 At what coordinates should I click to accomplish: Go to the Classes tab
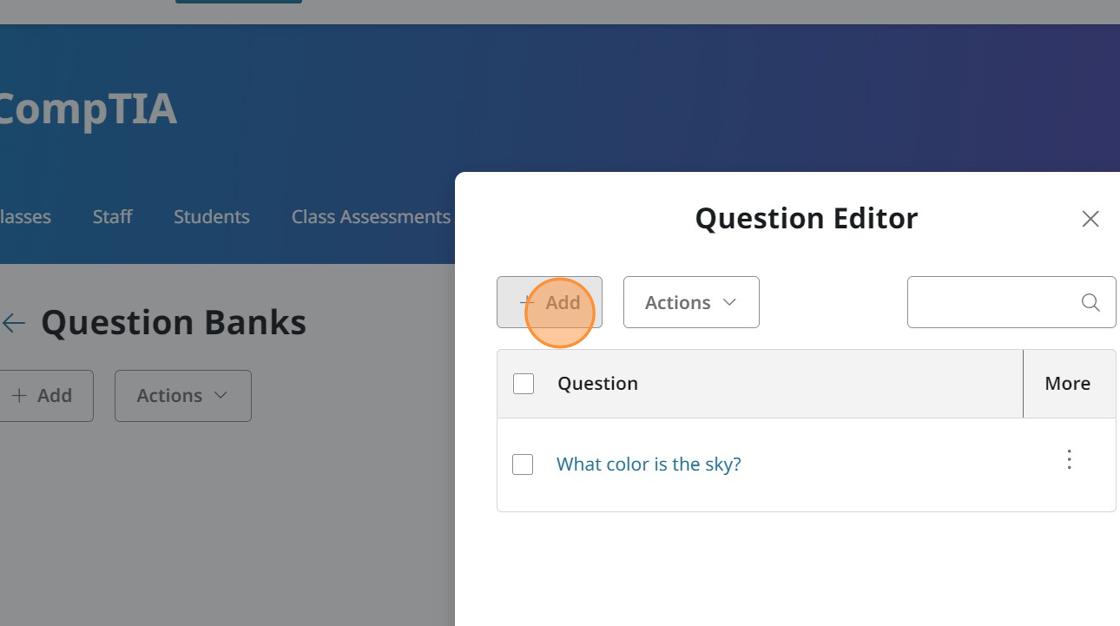[25, 217]
